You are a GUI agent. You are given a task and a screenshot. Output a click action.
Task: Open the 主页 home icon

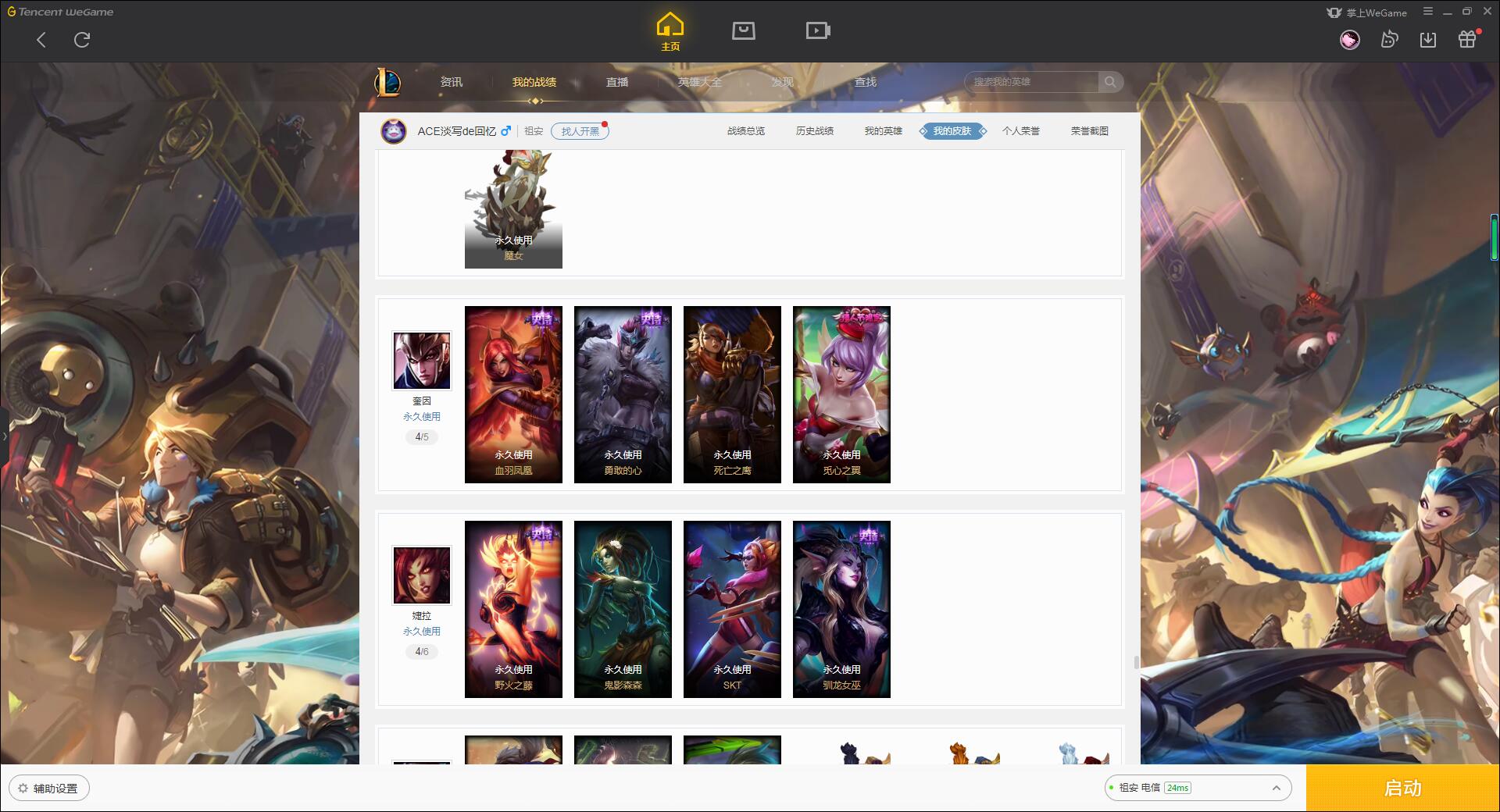click(x=670, y=32)
